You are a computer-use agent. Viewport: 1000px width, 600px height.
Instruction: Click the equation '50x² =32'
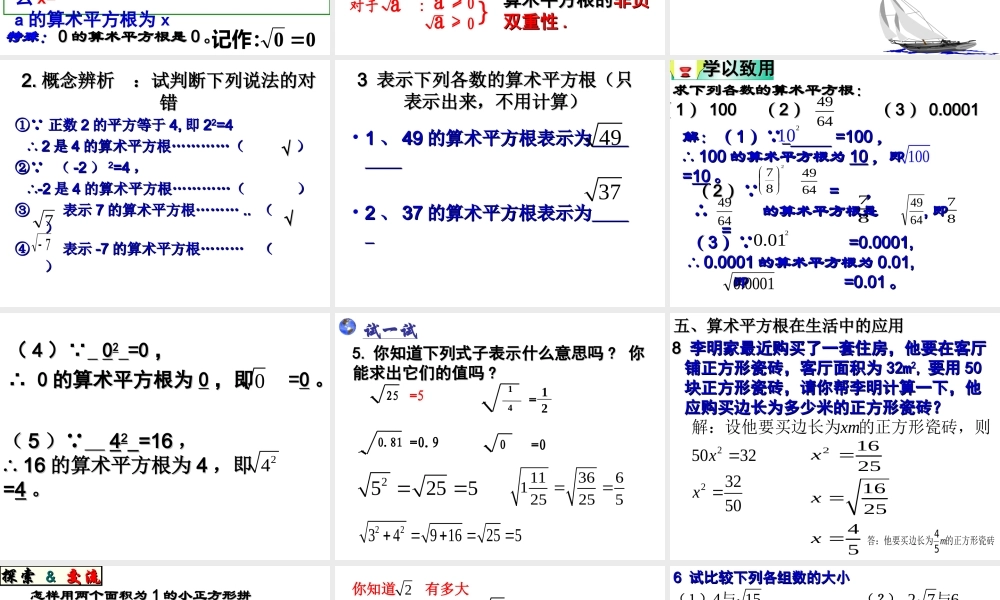point(724,455)
